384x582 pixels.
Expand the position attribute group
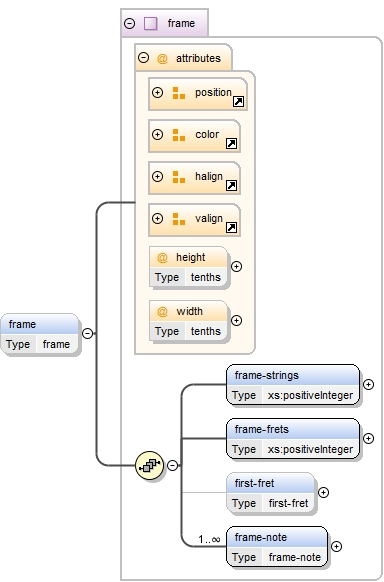158,92
